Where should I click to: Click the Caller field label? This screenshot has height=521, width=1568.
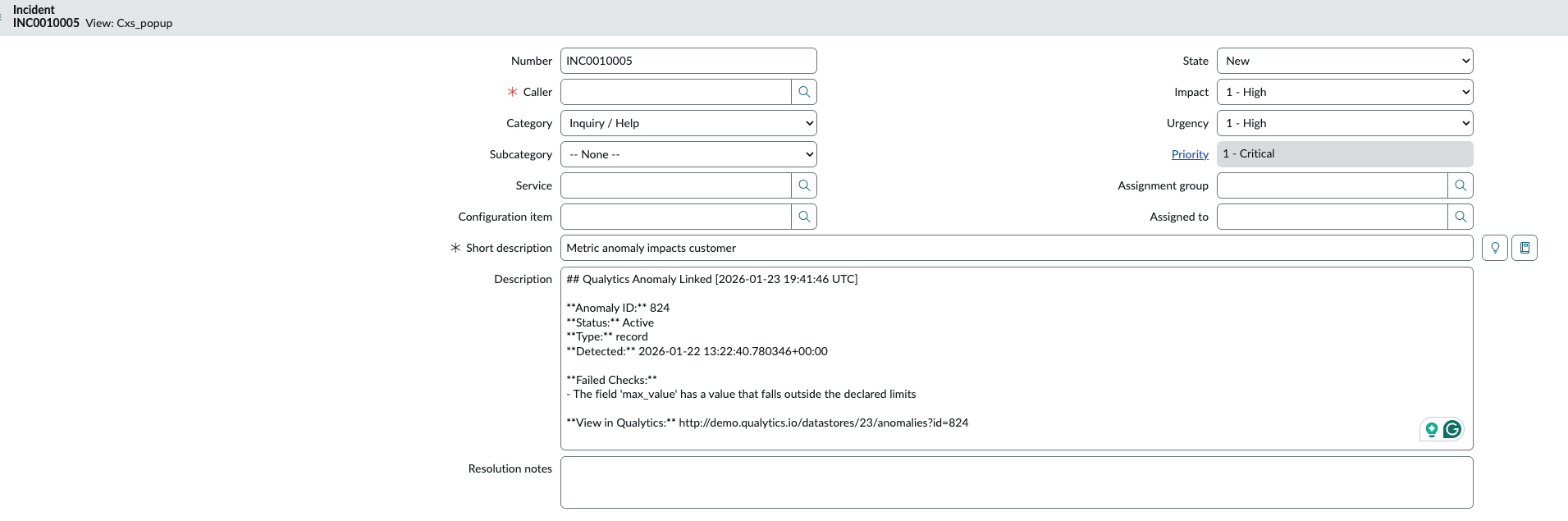pyautogui.click(x=537, y=92)
